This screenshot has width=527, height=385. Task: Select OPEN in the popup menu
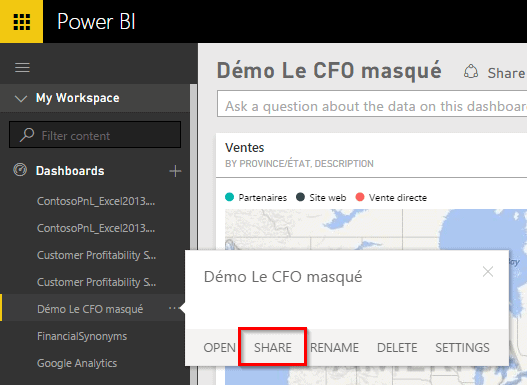(x=219, y=347)
